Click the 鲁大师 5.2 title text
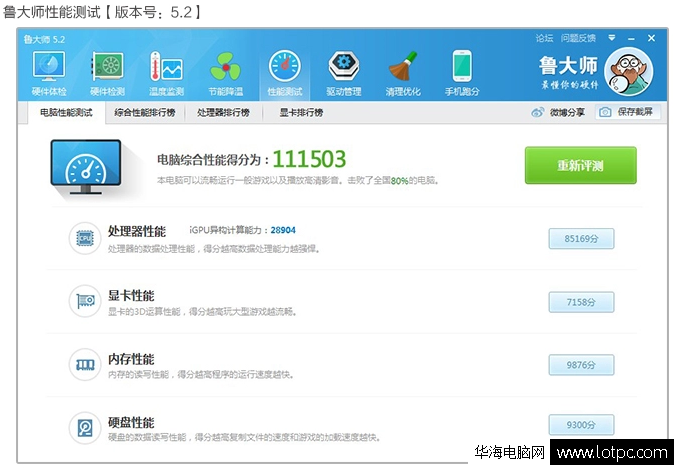679x470 pixels. 44,39
